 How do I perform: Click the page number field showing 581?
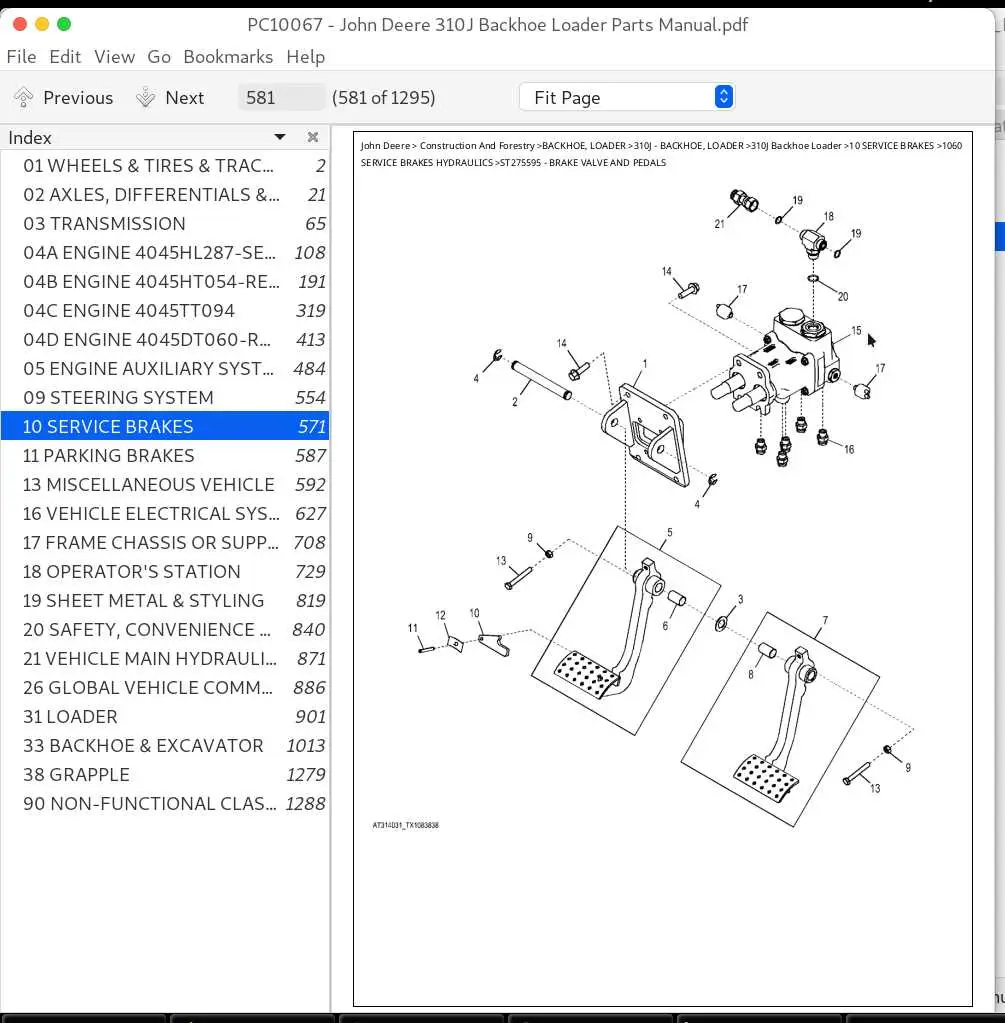click(x=281, y=97)
